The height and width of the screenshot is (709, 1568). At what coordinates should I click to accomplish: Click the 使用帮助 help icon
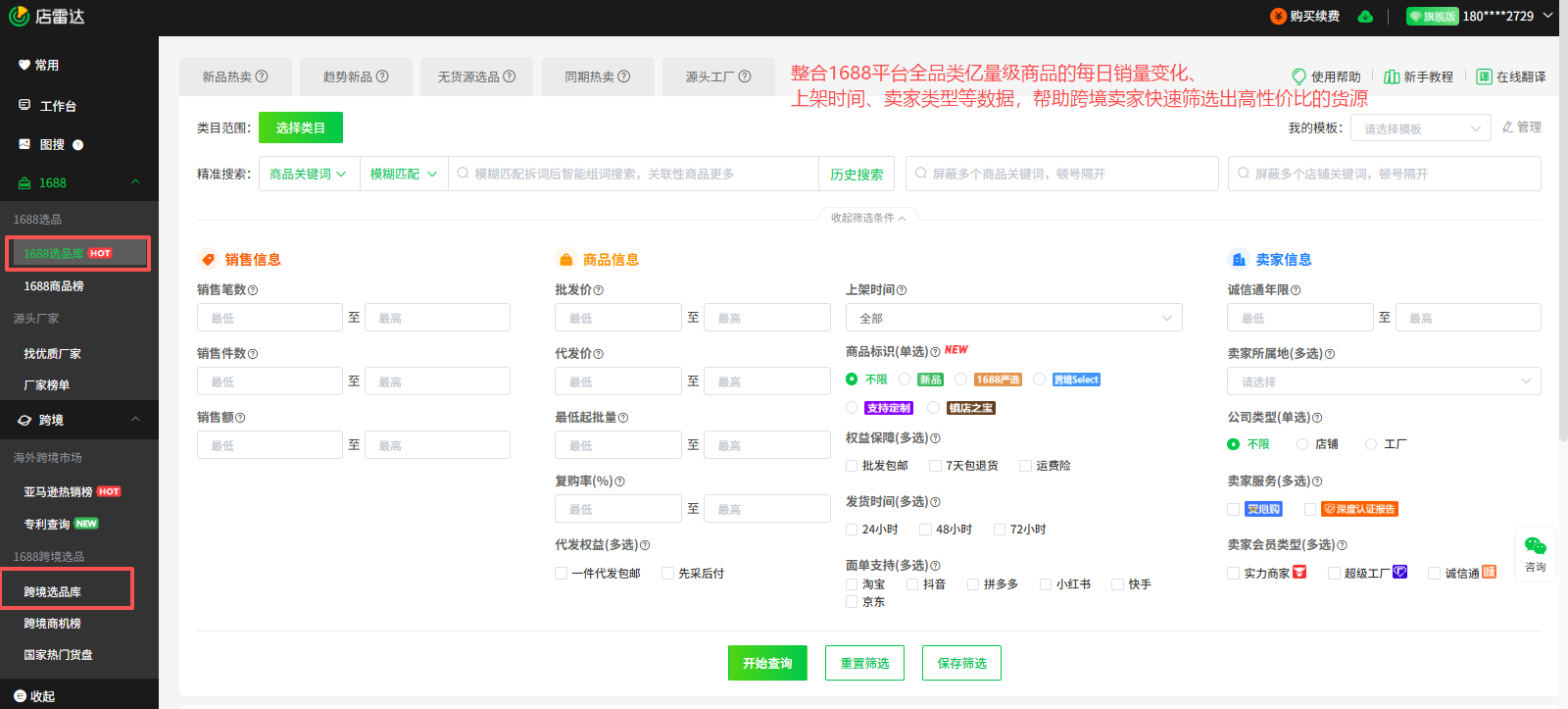pyautogui.click(x=1298, y=76)
